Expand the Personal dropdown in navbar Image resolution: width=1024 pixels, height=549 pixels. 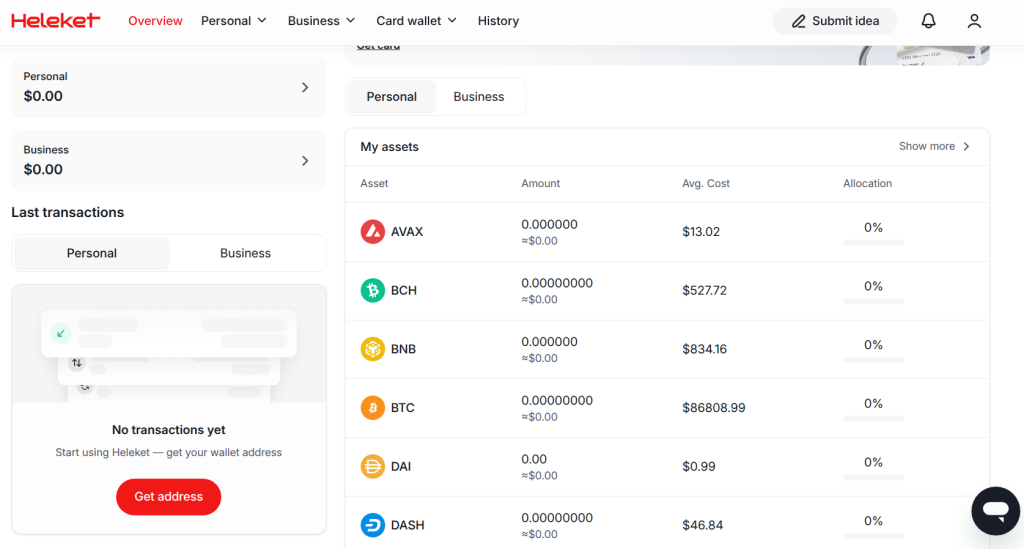(234, 21)
